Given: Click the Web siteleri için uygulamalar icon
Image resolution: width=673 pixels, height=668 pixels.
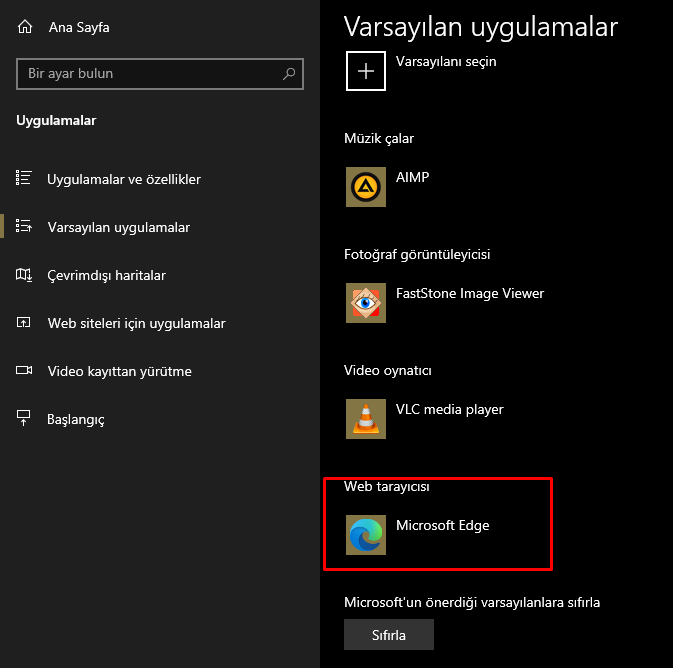Looking at the screenshot, I should tap(24, 322).
